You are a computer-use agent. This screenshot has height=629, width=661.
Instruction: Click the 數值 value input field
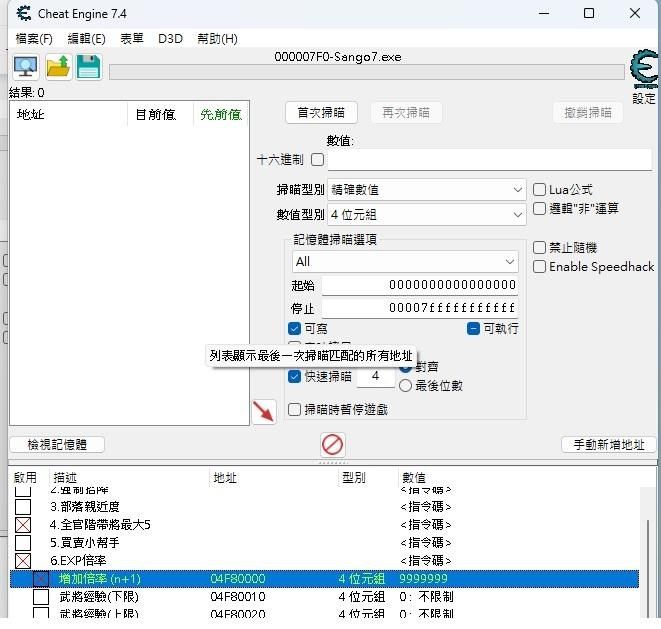pyautogui.click(x=489, y=160)
